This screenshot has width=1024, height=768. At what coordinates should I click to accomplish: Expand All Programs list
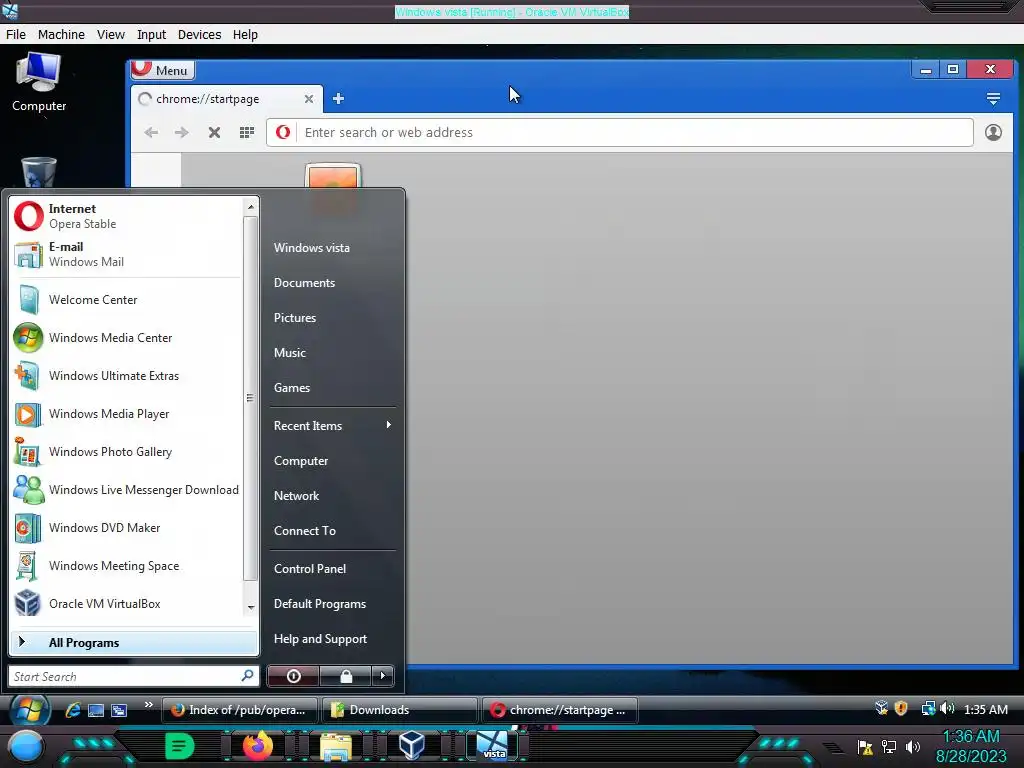pyautogui.click(x=134, y=643)
